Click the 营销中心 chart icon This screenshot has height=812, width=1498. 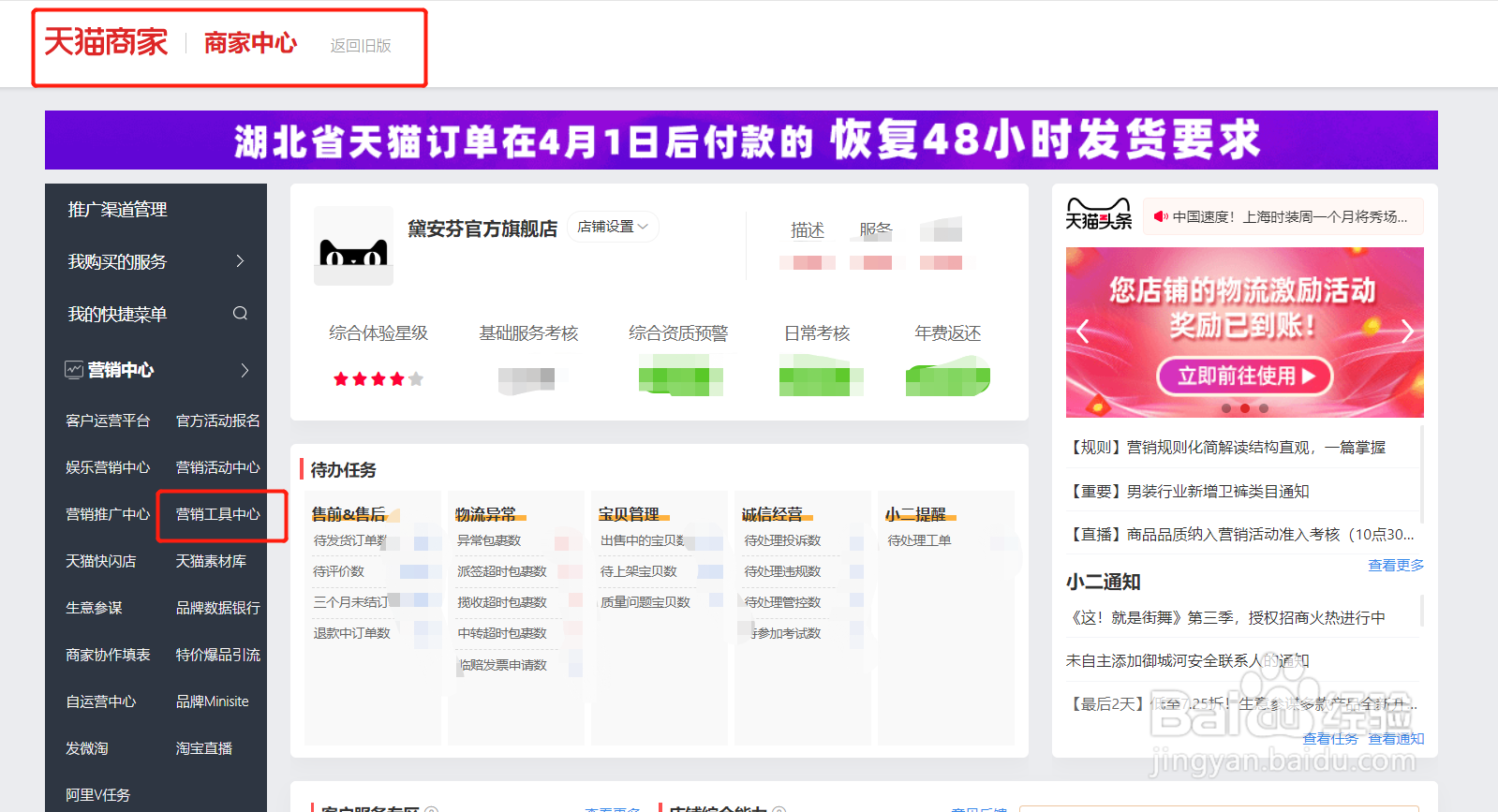73,370
